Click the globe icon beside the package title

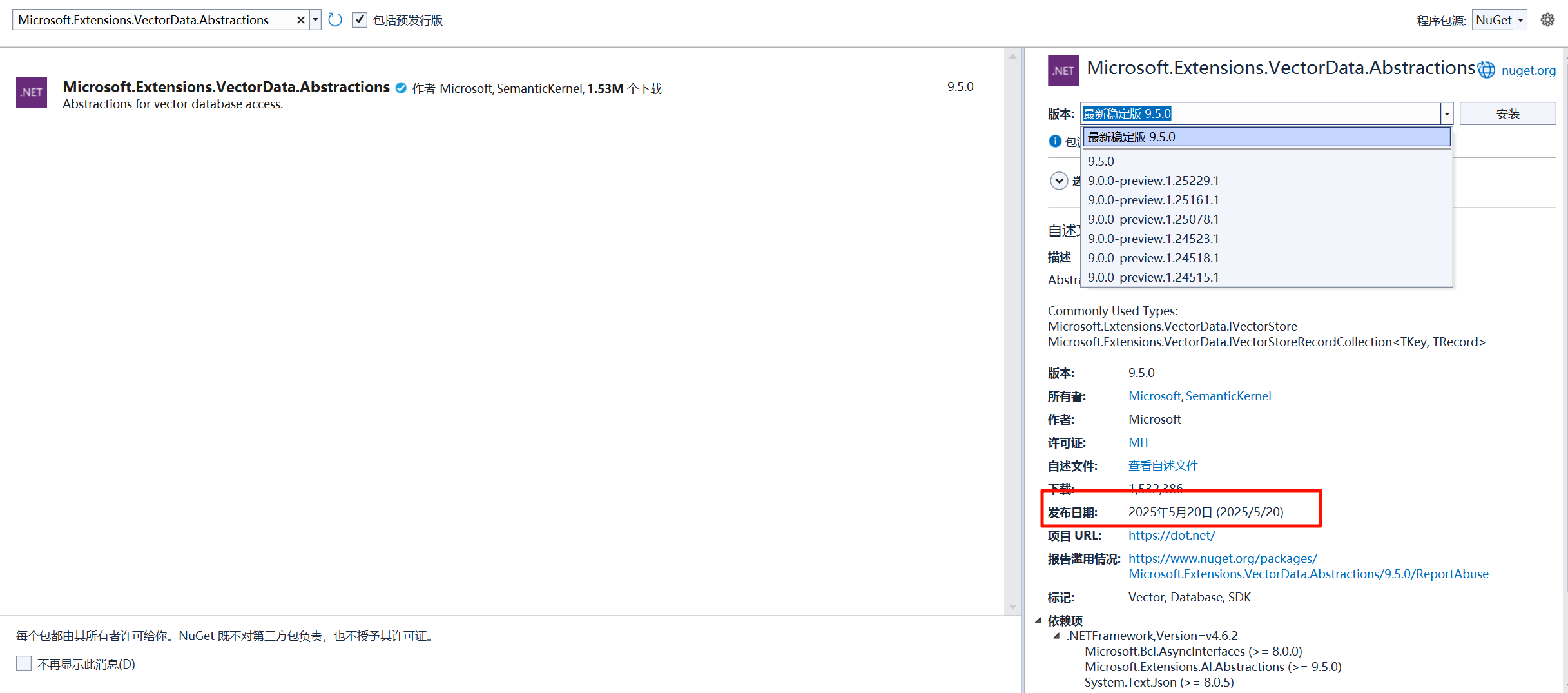click(x=1487, y=69)
